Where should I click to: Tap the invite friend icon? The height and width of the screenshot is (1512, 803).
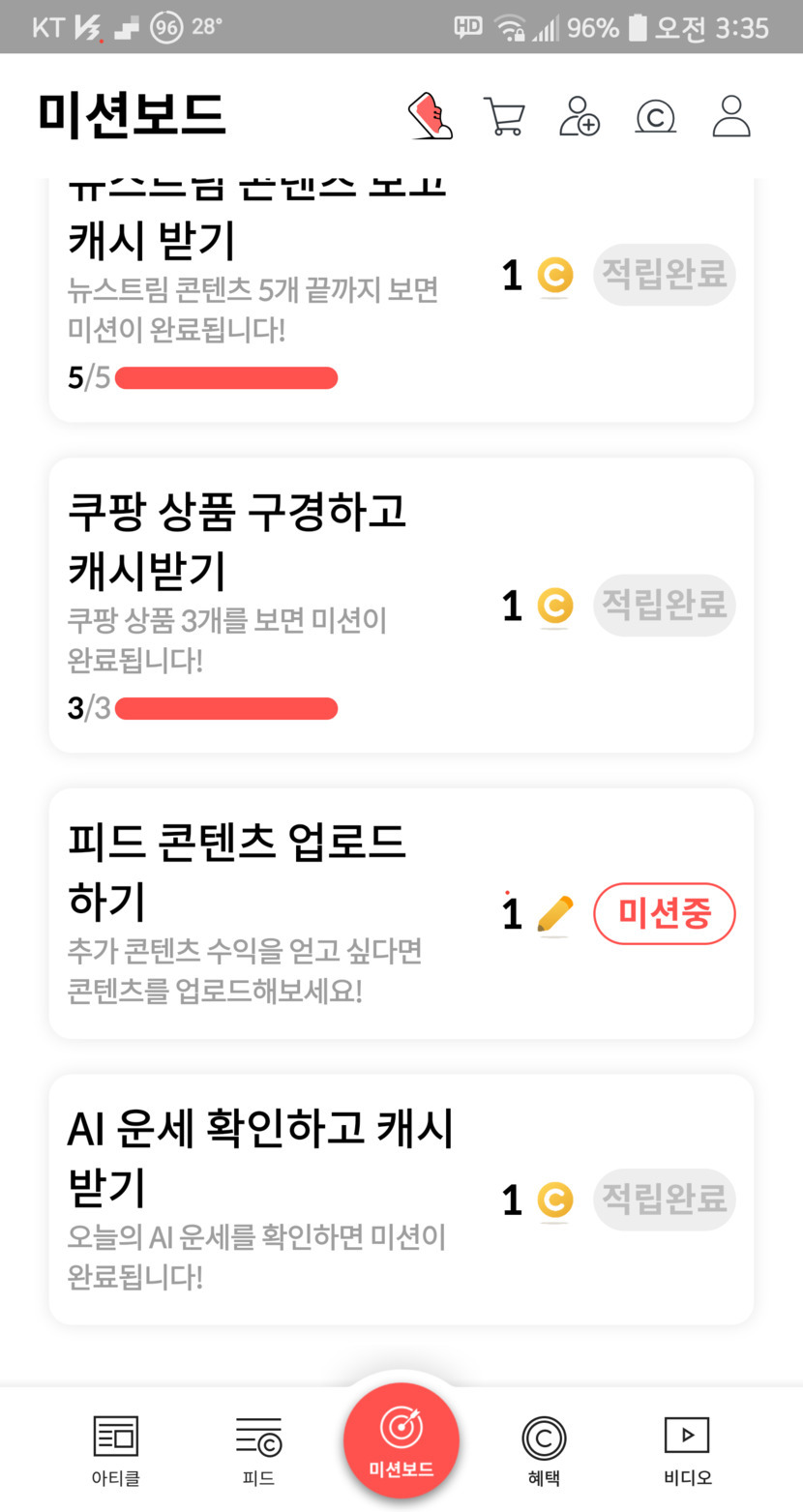click(580, 116)
